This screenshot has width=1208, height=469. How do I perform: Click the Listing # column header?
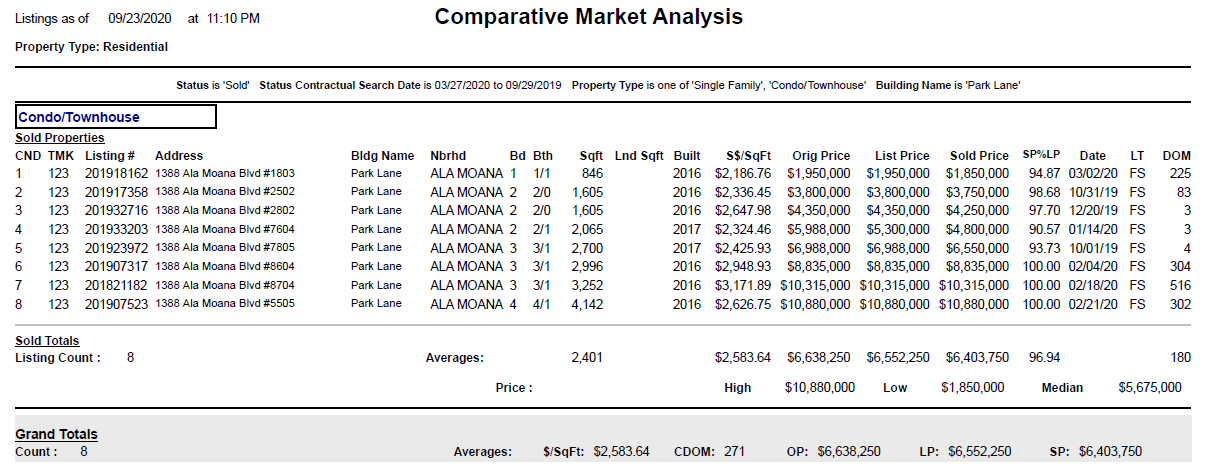pos(110,156)
